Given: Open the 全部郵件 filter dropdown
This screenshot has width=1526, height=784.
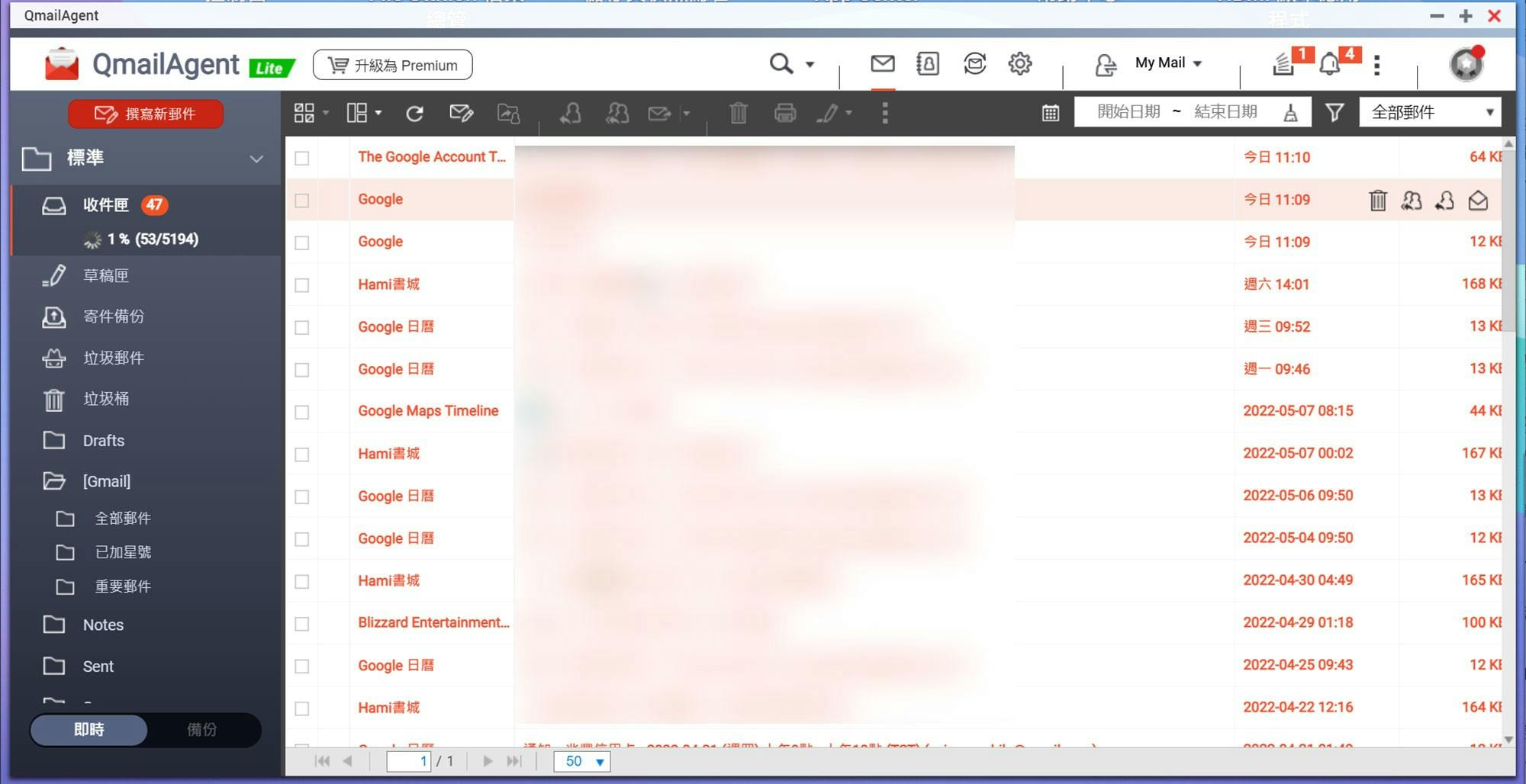Looking at the screenshot, I should [1430, 112].
